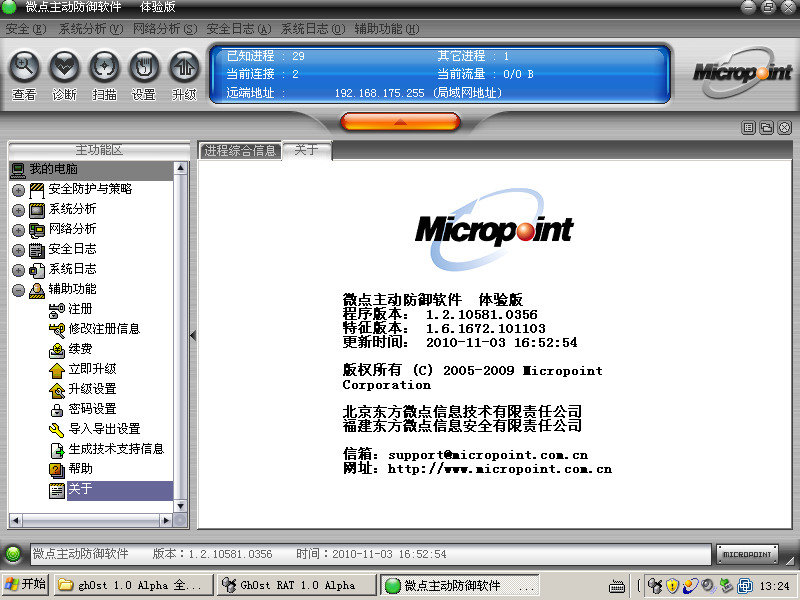Click the 续费 icon

click(x=57, y=349)
